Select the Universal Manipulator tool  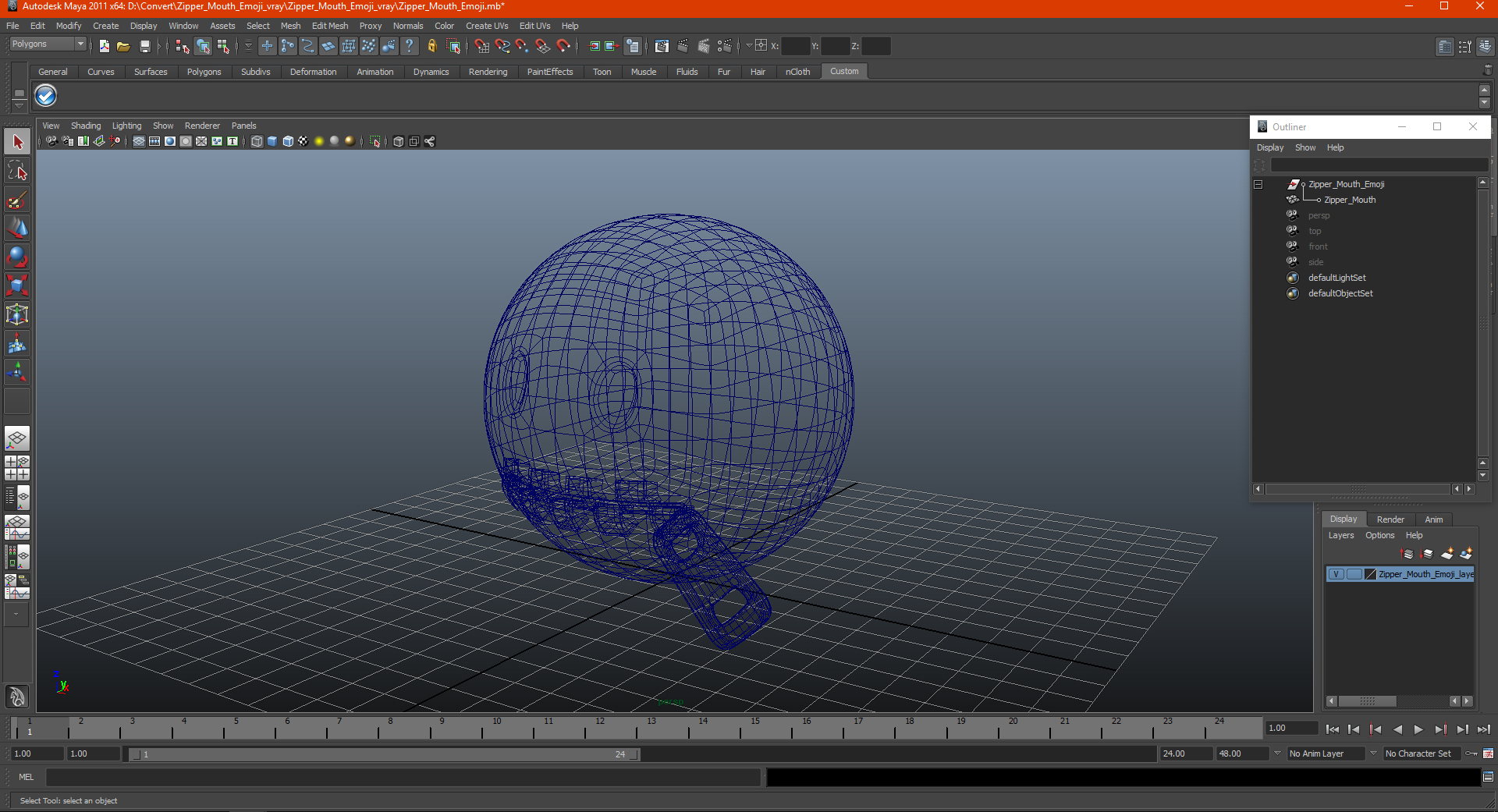pyautogui.click(x=17, y=314)
